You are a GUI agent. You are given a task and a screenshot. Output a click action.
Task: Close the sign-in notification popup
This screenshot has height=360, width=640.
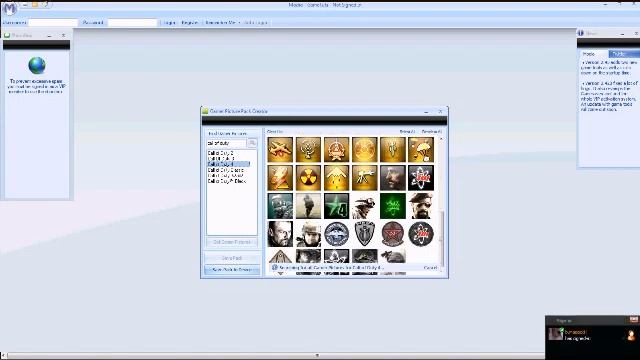(633, 320)
